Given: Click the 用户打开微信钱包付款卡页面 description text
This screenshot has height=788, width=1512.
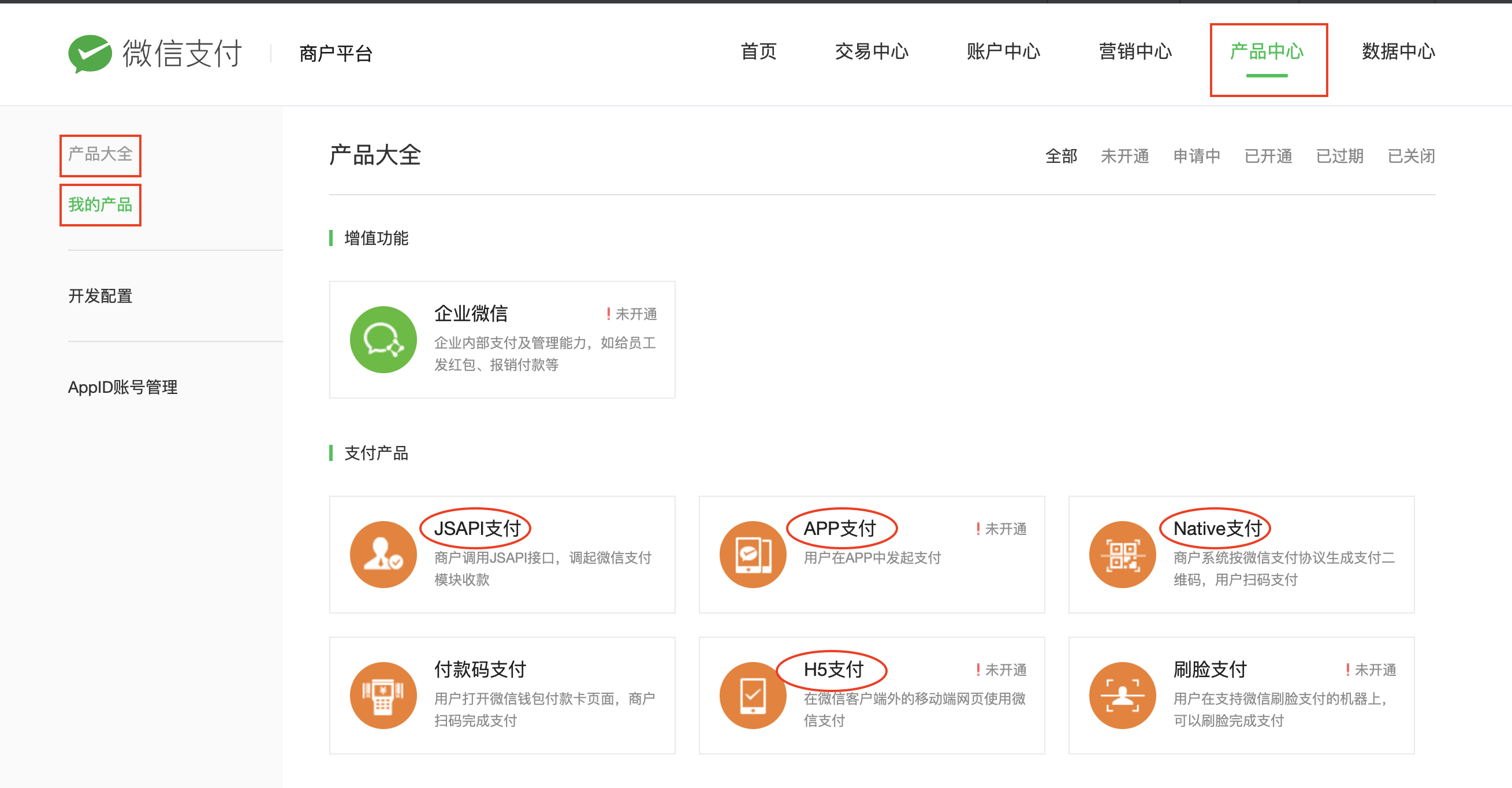Looking at the screenshot, I should (545, 709).
